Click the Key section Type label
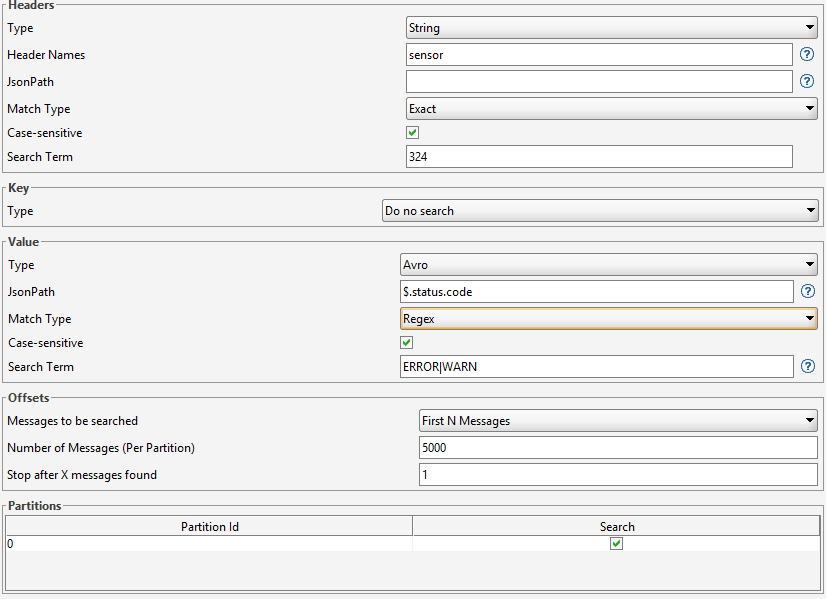This screenshot has width=826, height=599. [20, 211]
